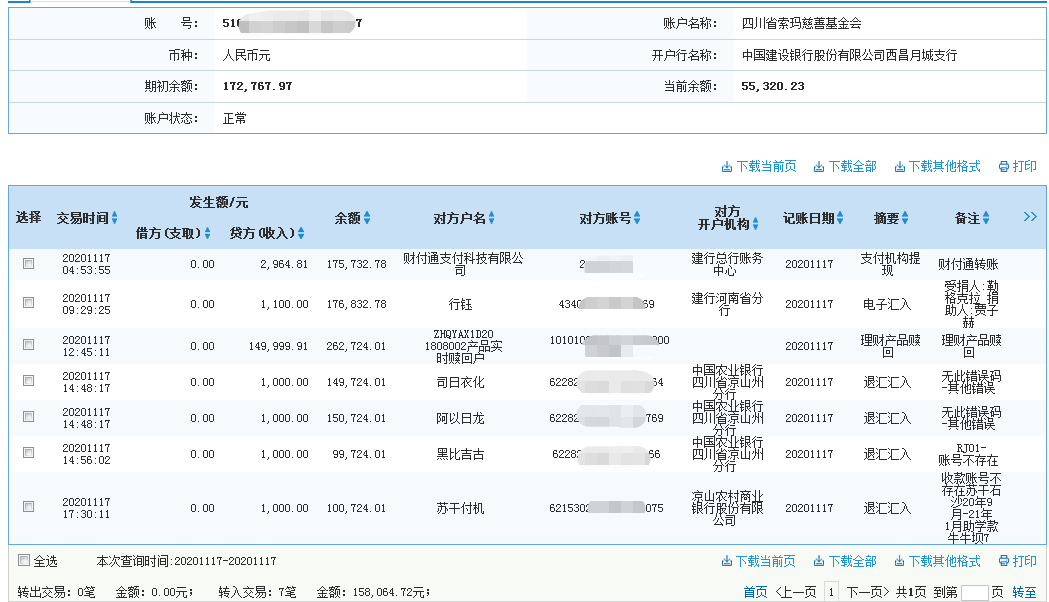Screen dimensions: 1049x602
Task: Click the download all (下载全部) icon
Action: [843, 166]
